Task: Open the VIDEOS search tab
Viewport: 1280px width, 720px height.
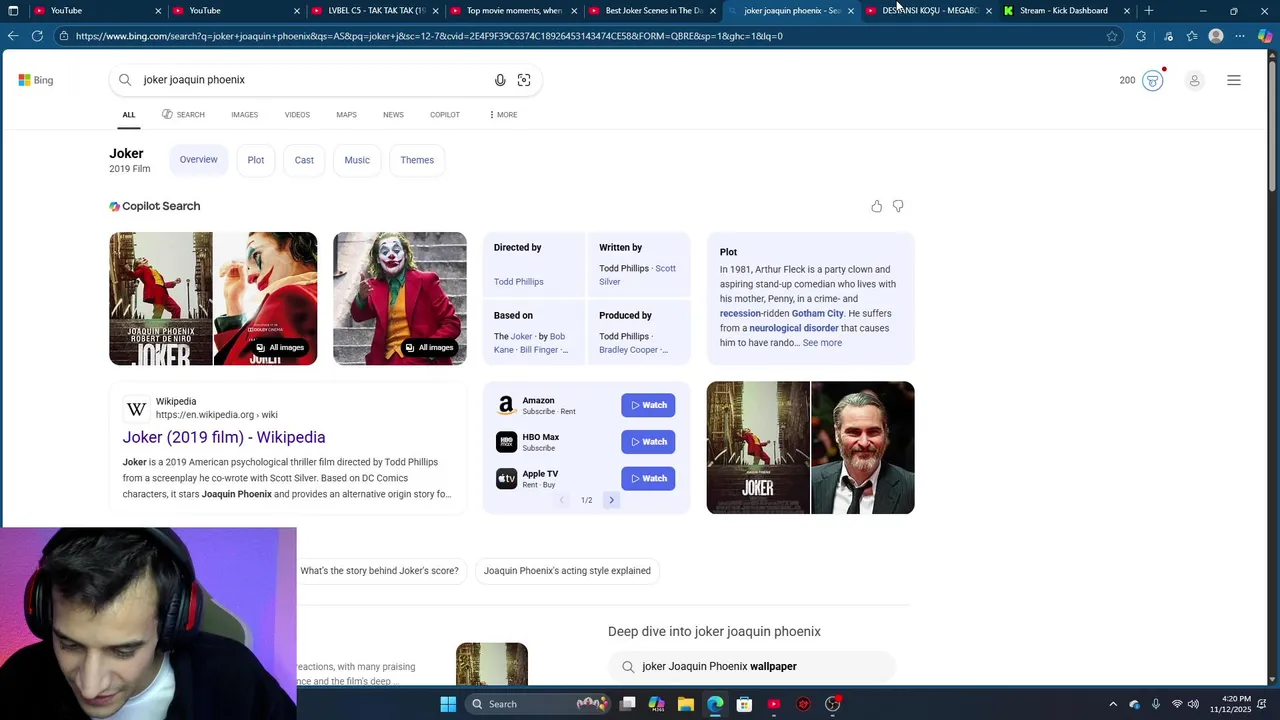Action: pyautogui.click(x=297, y=115)
